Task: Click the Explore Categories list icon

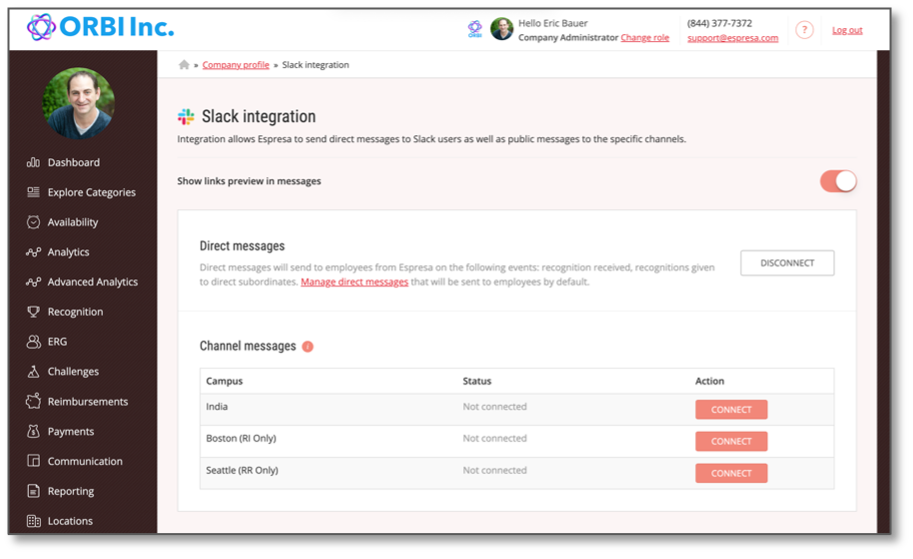Action: tap(33, 192)
